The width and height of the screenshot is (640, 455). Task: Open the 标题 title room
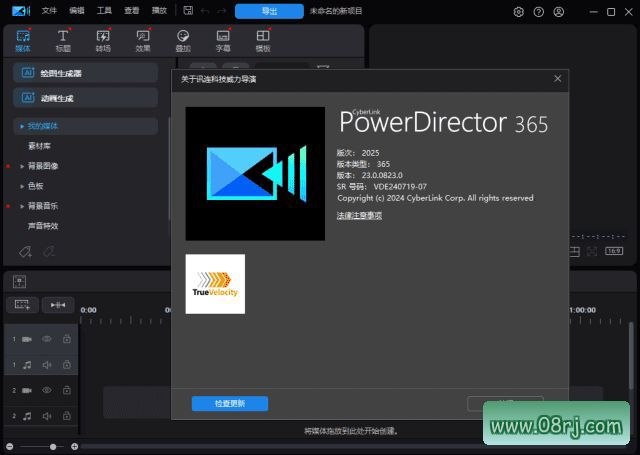pyautogui.click(x=63, y=41)
